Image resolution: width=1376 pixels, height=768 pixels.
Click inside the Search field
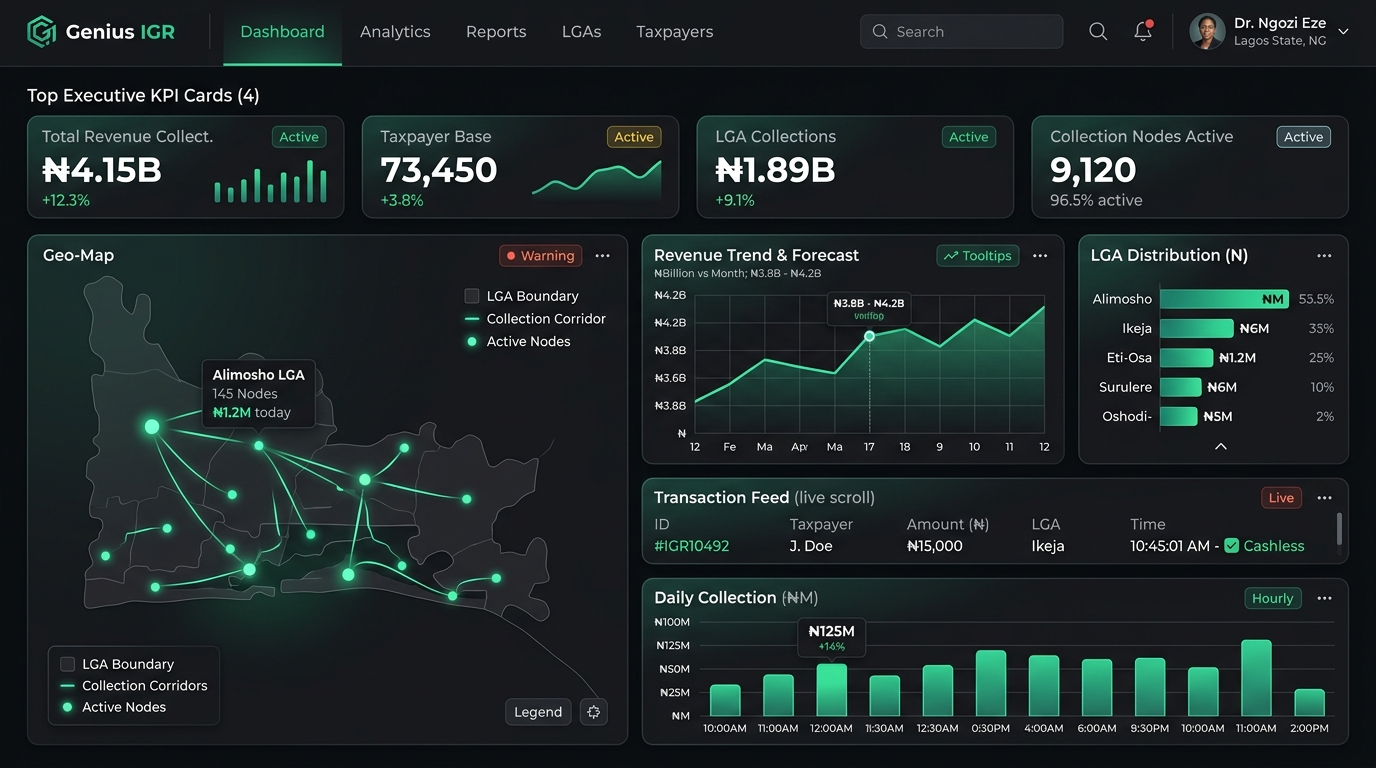click(961, 32)
